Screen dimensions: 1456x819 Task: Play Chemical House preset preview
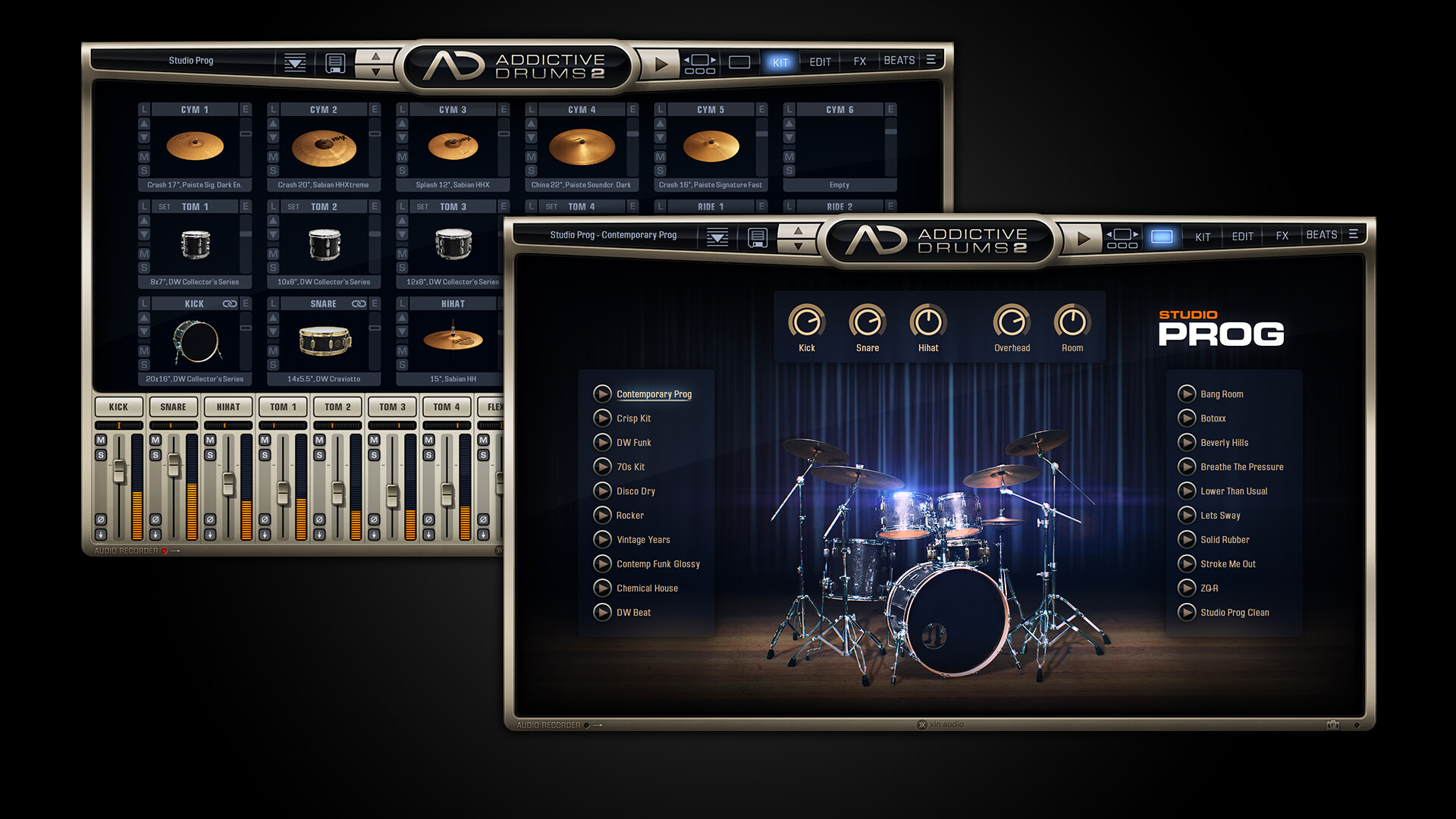602,588
